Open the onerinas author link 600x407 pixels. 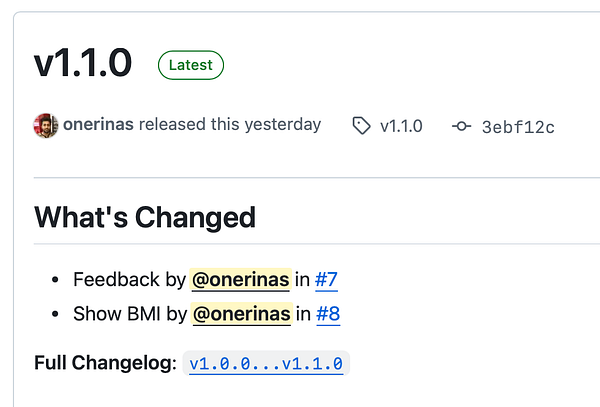point(99,125)
